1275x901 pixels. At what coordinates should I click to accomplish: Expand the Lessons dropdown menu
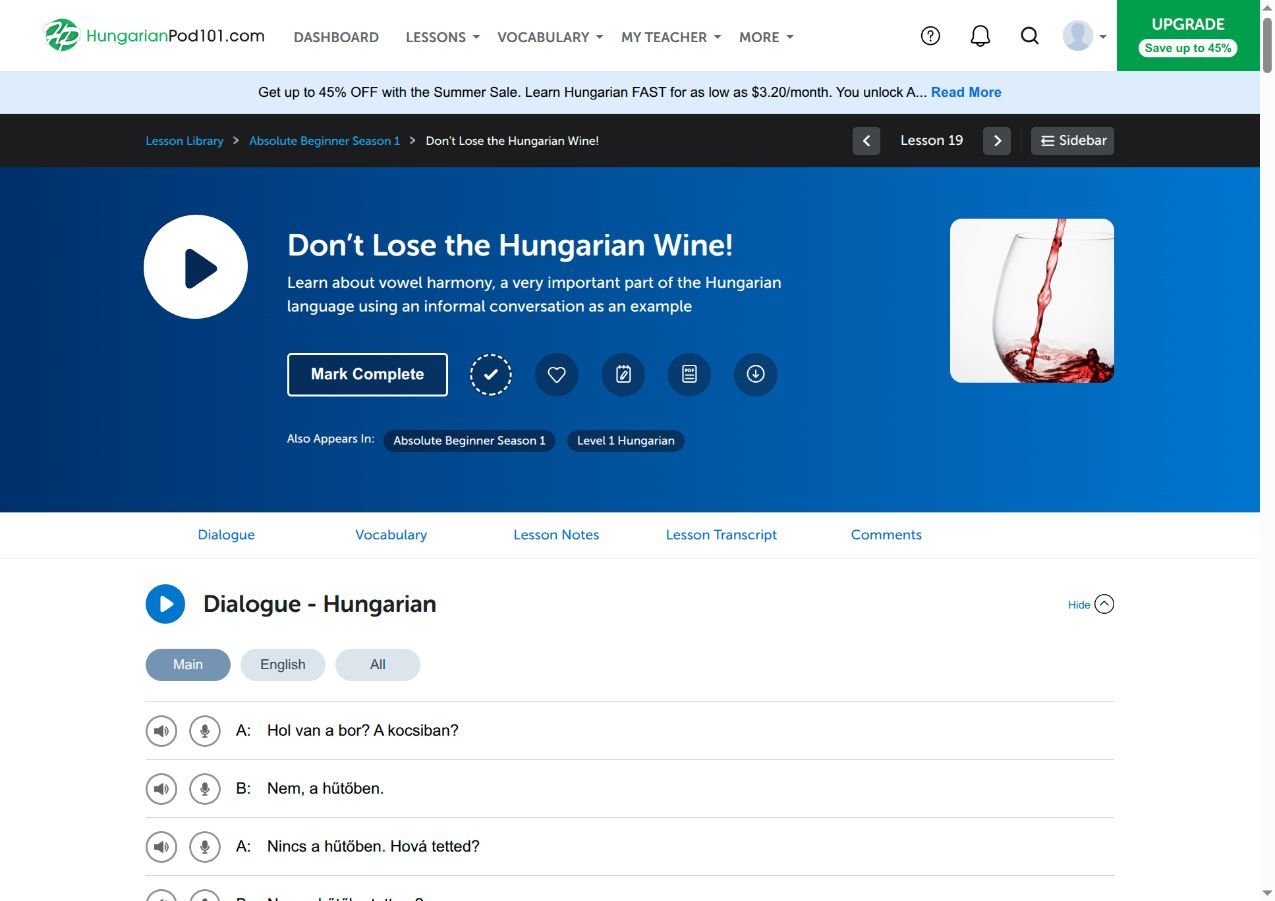[442, 37]
